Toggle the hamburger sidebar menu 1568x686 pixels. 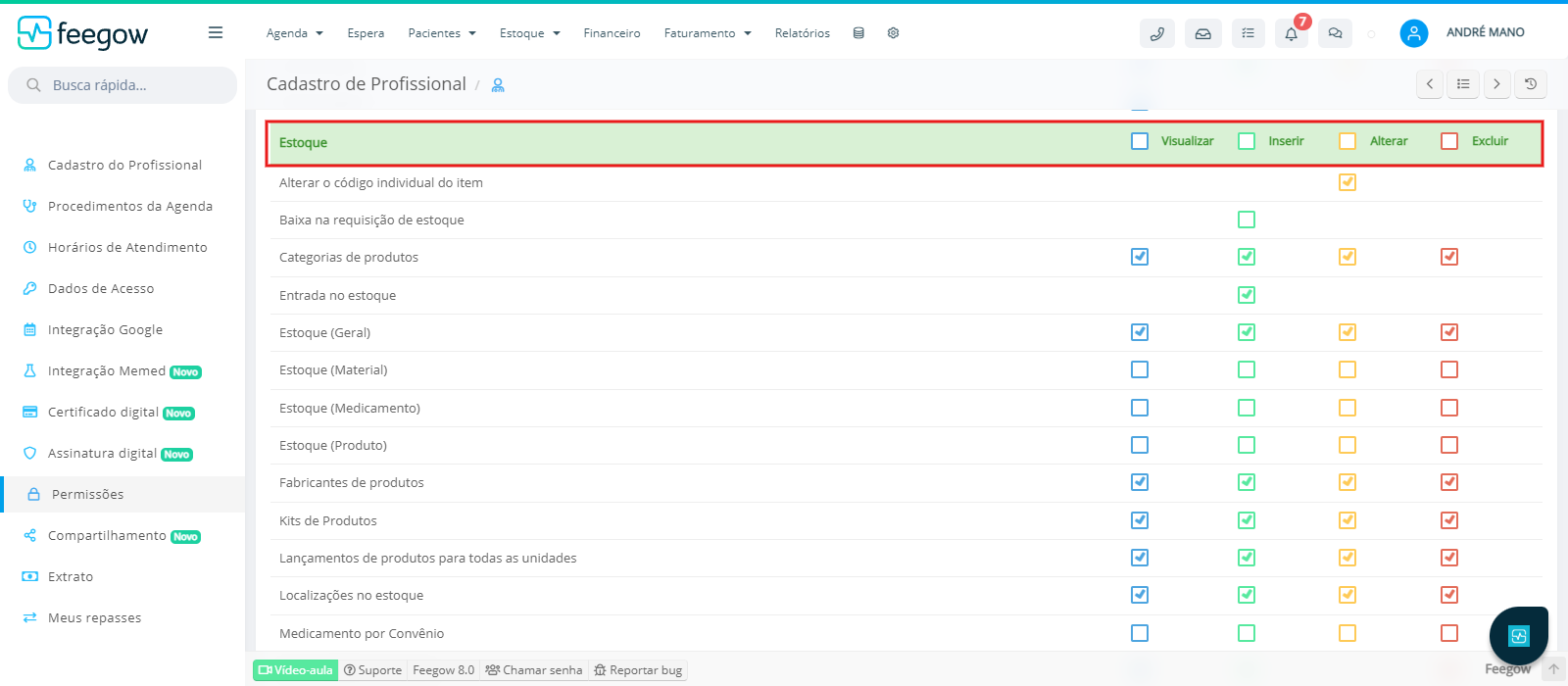(x=216, y=32)
